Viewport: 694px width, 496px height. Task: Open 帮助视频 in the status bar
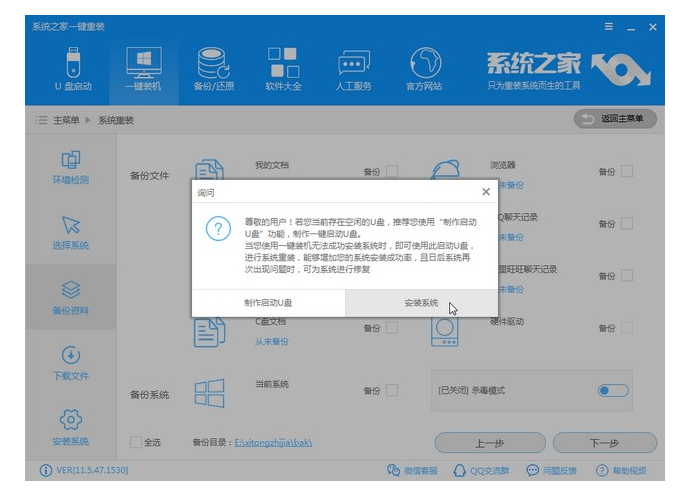(622, 471)
